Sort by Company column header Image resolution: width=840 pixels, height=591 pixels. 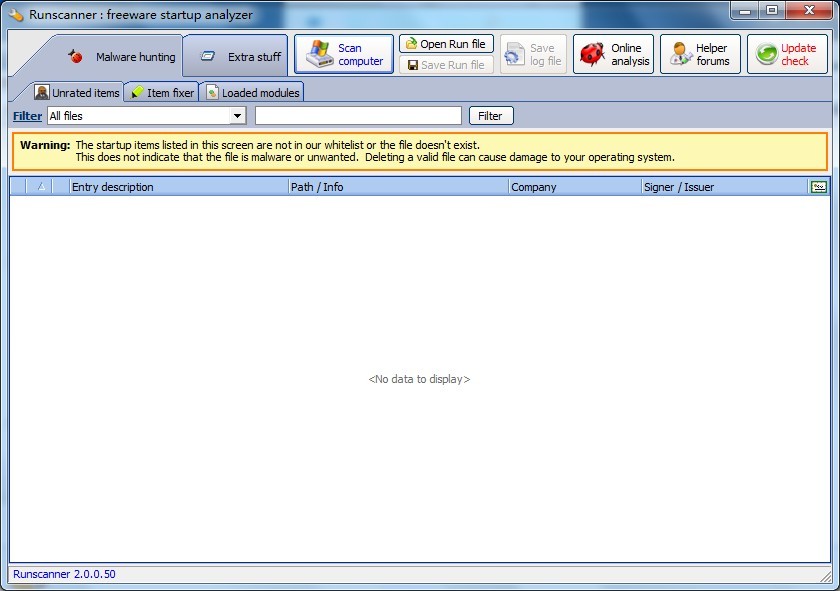pyautogui.click(x=574, y=187)
